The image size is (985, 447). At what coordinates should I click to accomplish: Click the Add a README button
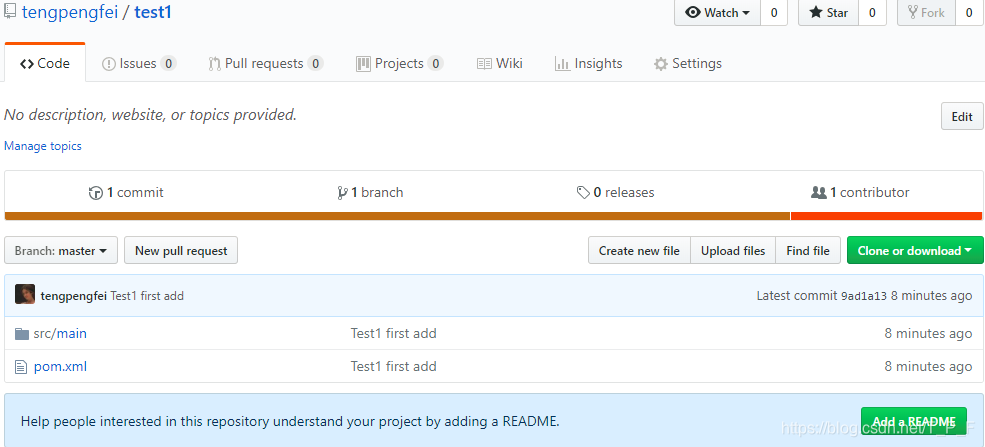click(x=914, y=421)
